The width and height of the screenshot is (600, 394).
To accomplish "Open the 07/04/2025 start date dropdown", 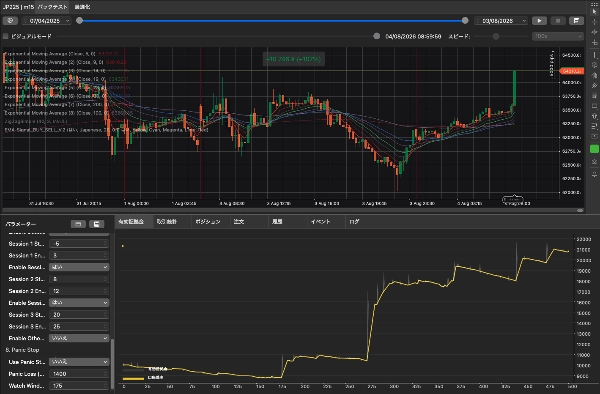I will point(47,21).
